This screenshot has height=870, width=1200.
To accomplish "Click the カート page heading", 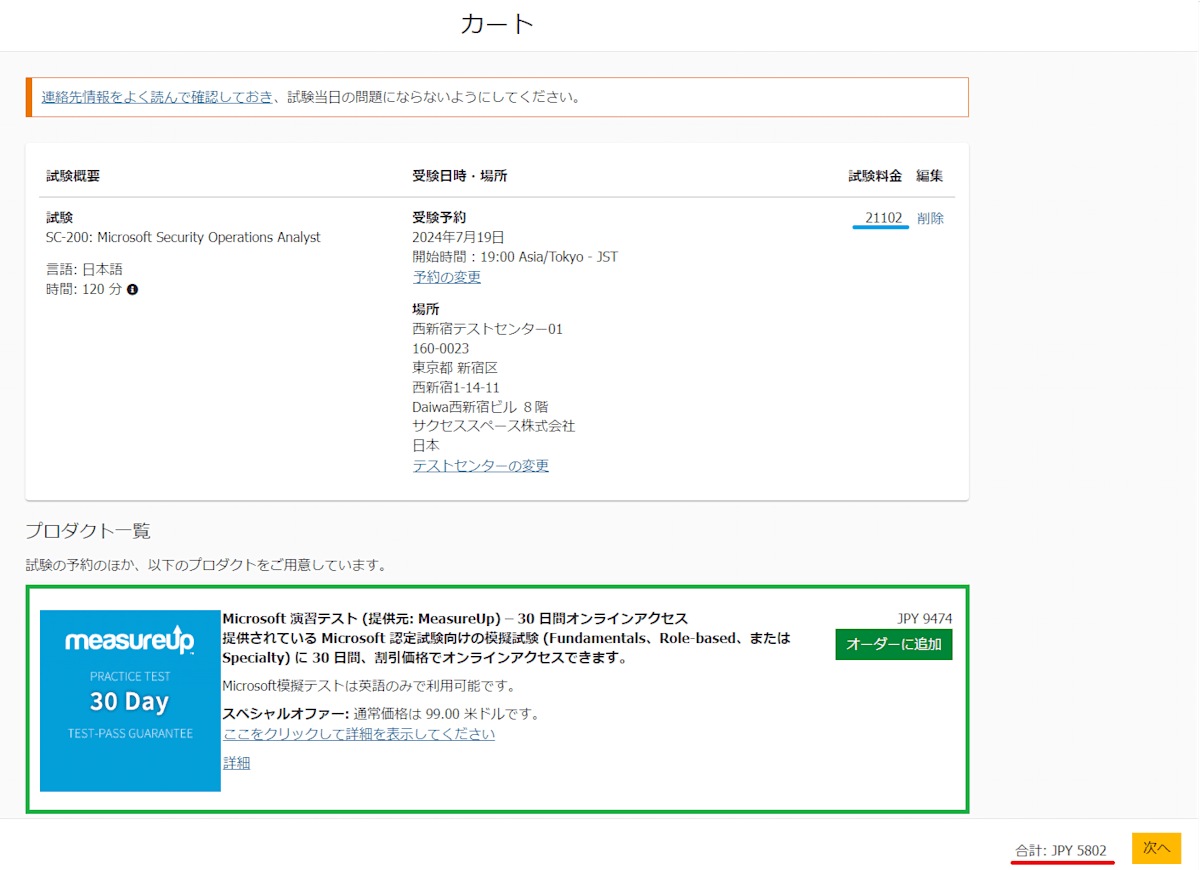I will [497, 24].
